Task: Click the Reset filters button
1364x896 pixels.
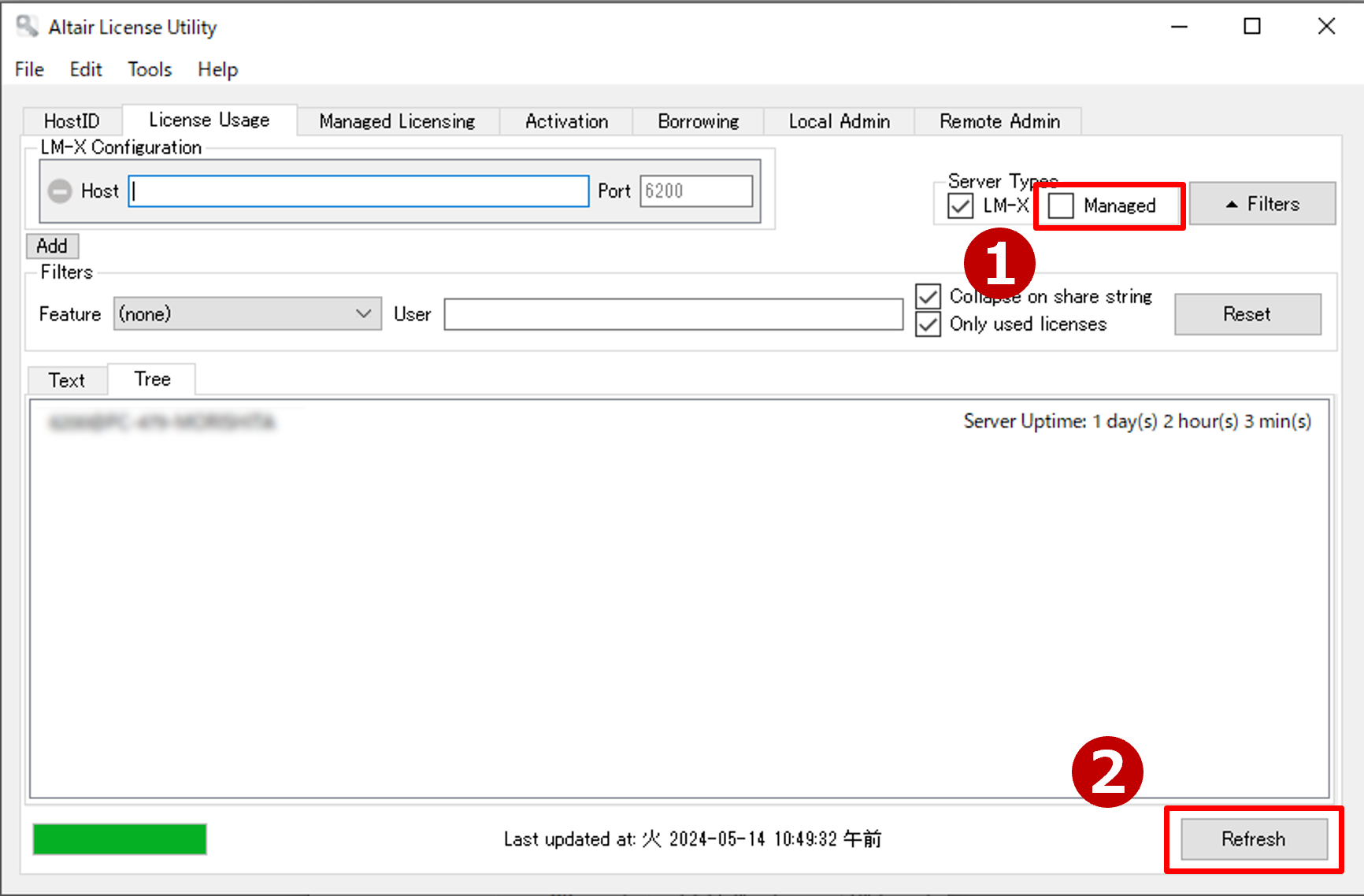Action: point(1247,314)
